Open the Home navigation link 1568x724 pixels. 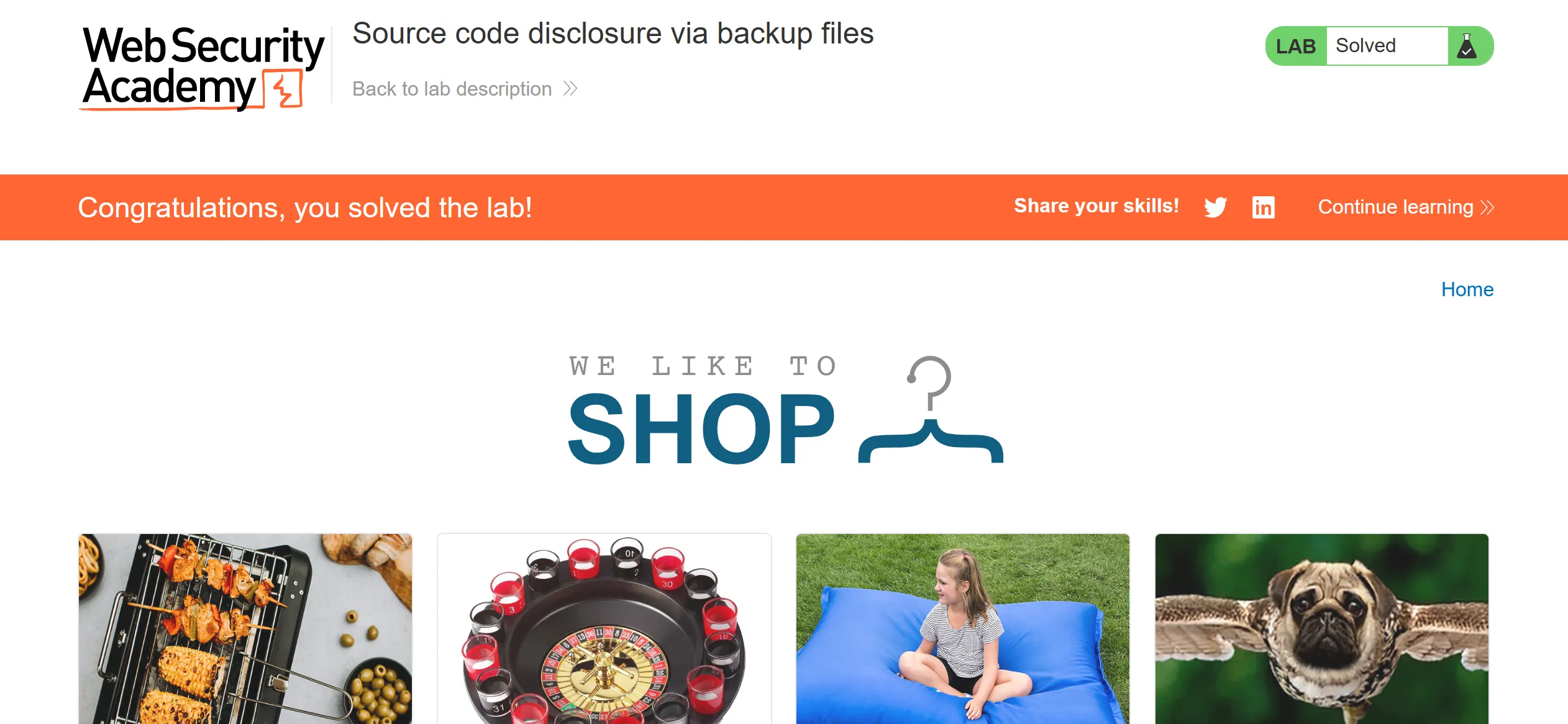1467,289
